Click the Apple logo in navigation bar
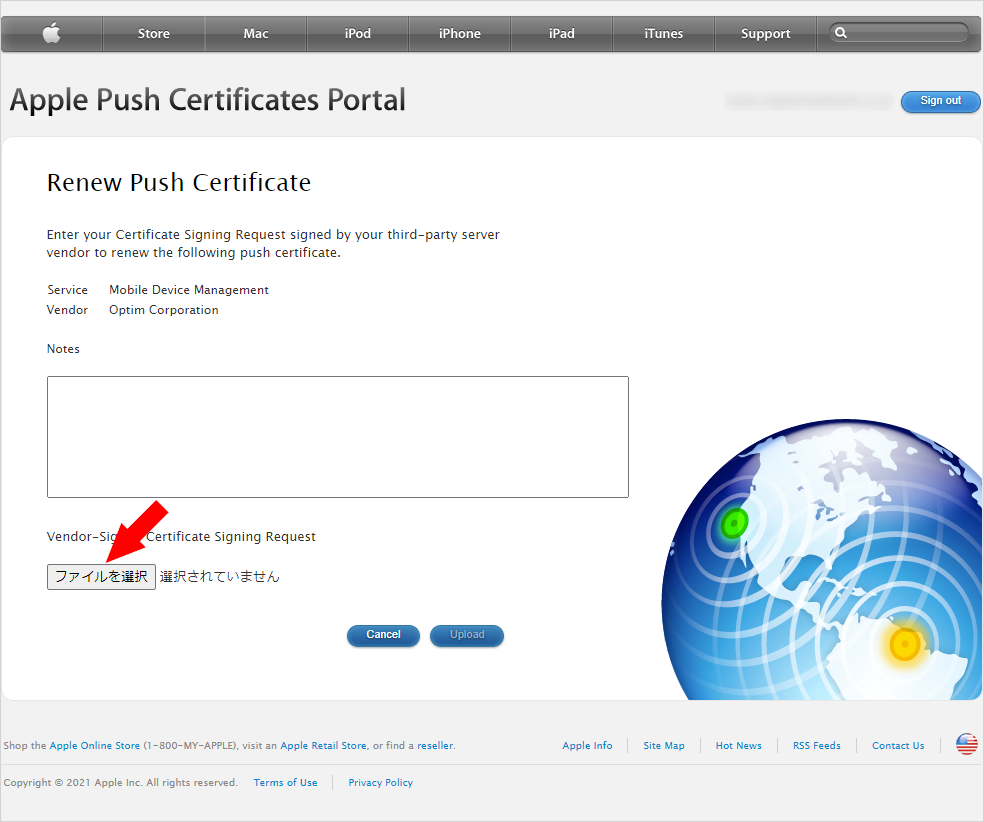Viewport: 984px width, 822px height. (x=51, y=33)
